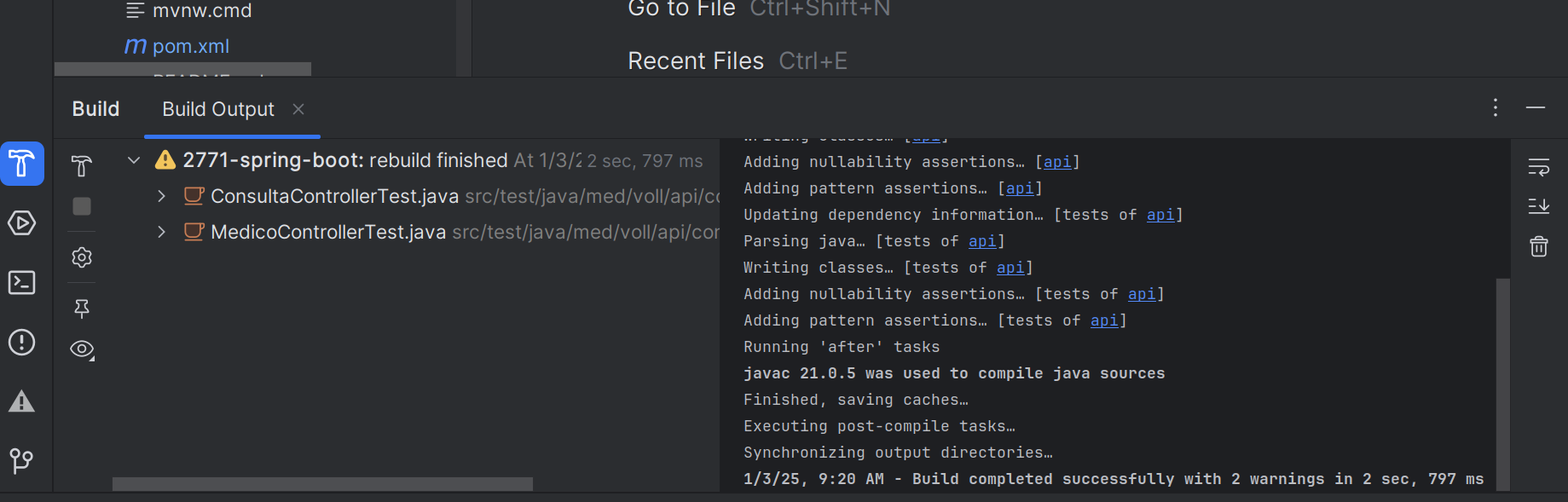Click 'Go to File' hint text in editor

pyautogui.click(x=681, y=9)
